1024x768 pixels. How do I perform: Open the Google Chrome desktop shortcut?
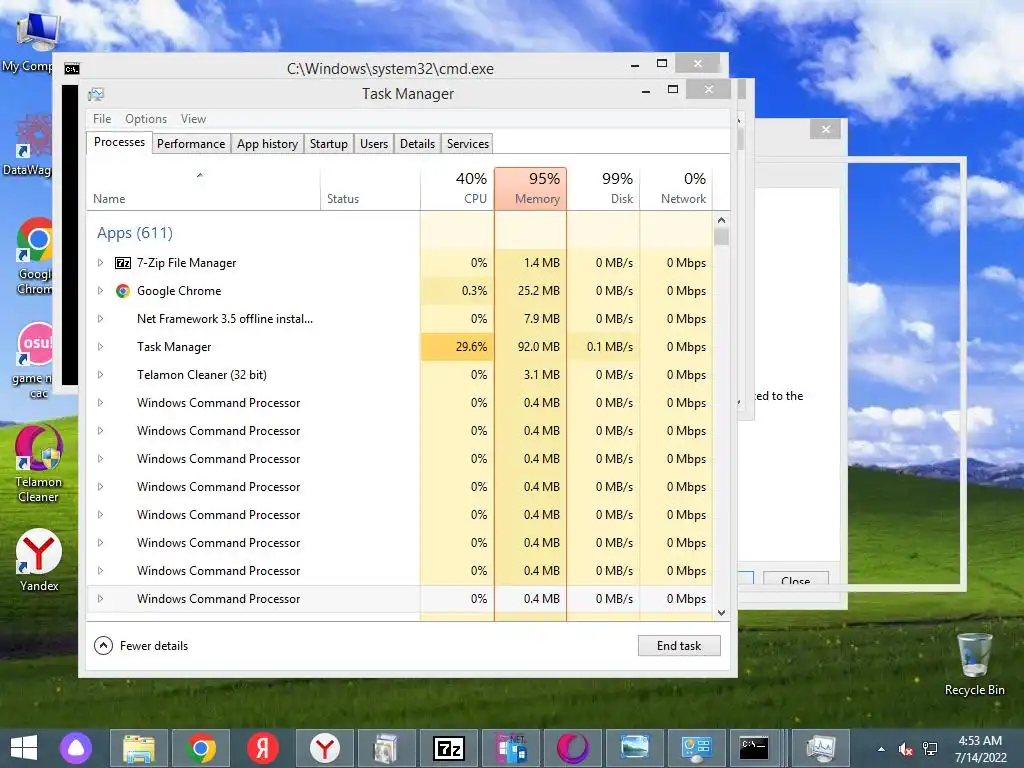(x=34, y=256)
